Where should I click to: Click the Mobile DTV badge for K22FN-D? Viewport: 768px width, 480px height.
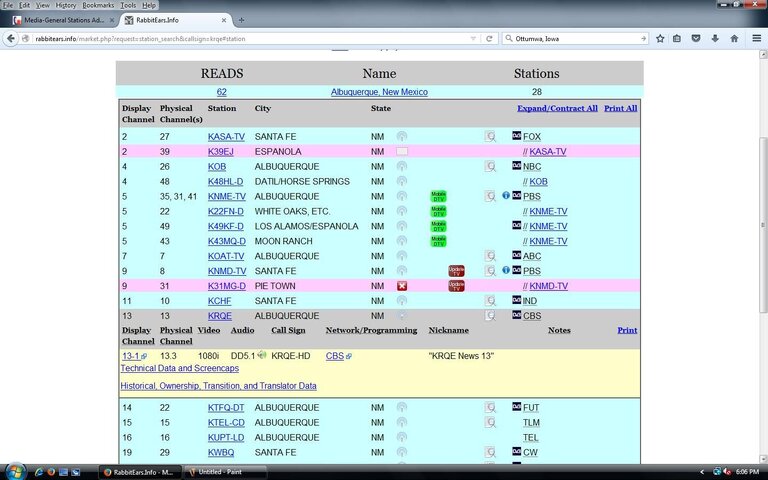click(438, 211)
